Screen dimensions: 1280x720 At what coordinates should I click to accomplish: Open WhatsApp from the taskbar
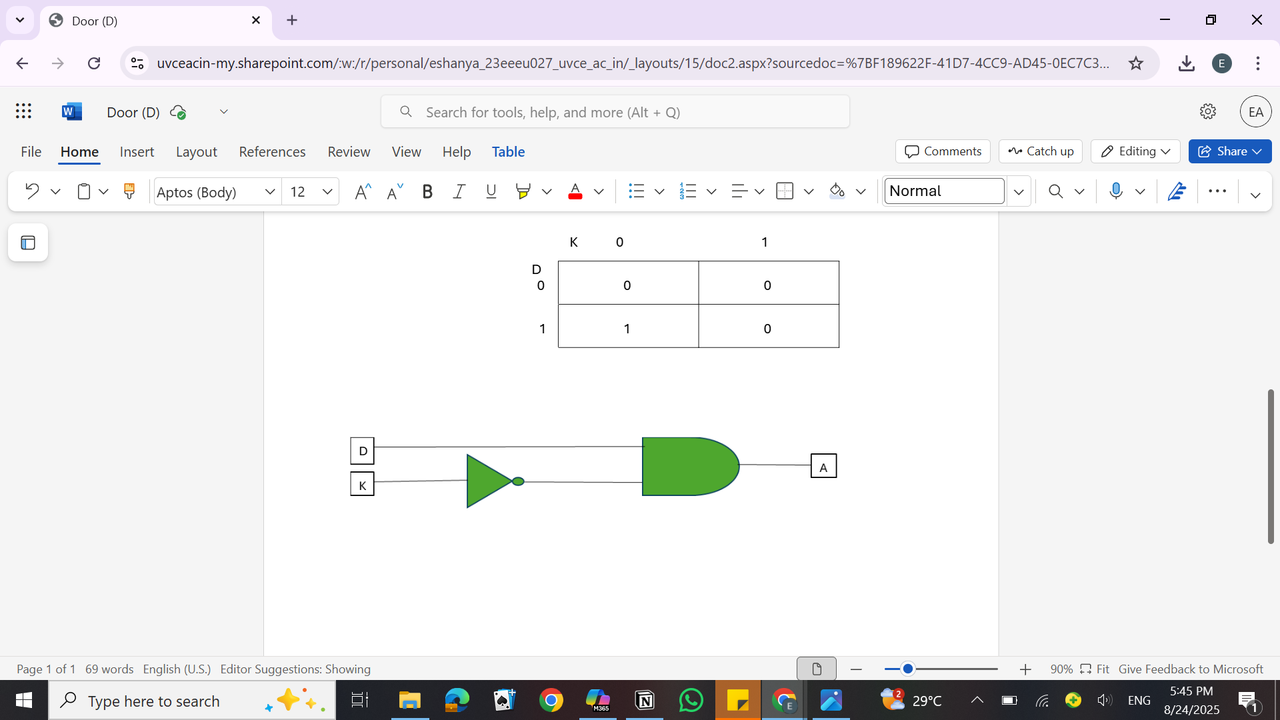[x=691, y=700]
